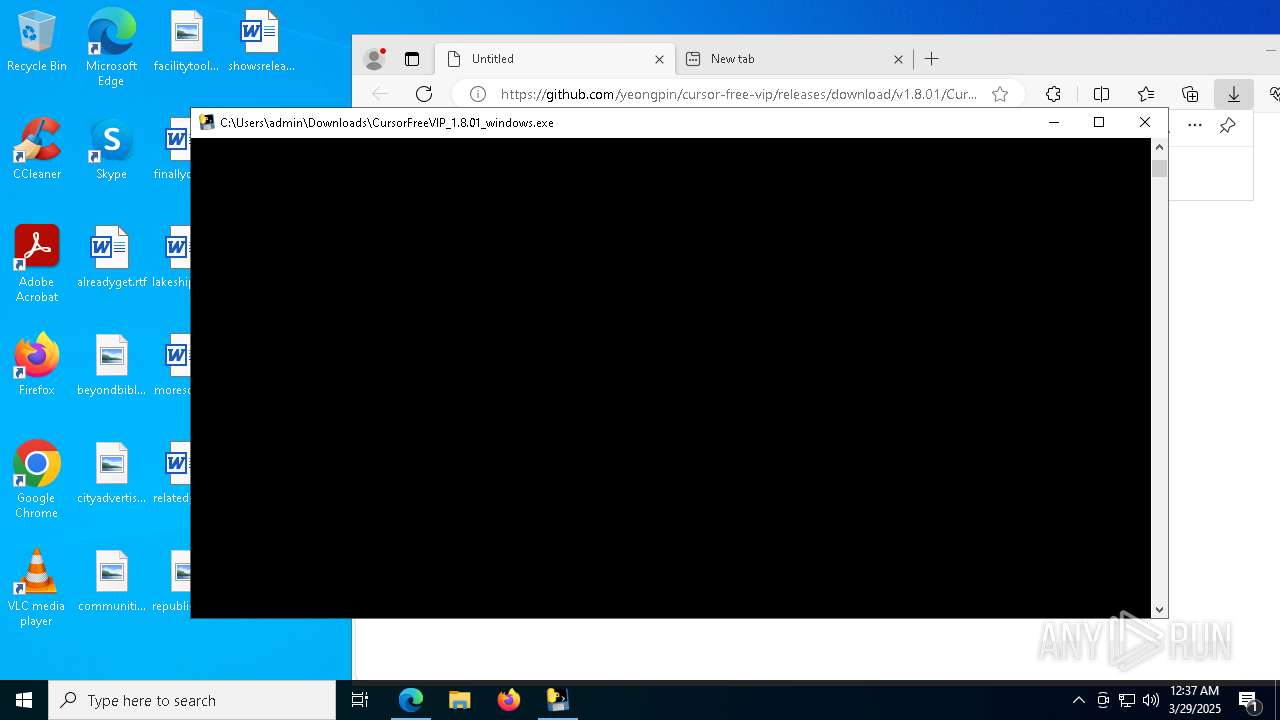Launch Firefox from the desktop shortcut

click(37, 366)
